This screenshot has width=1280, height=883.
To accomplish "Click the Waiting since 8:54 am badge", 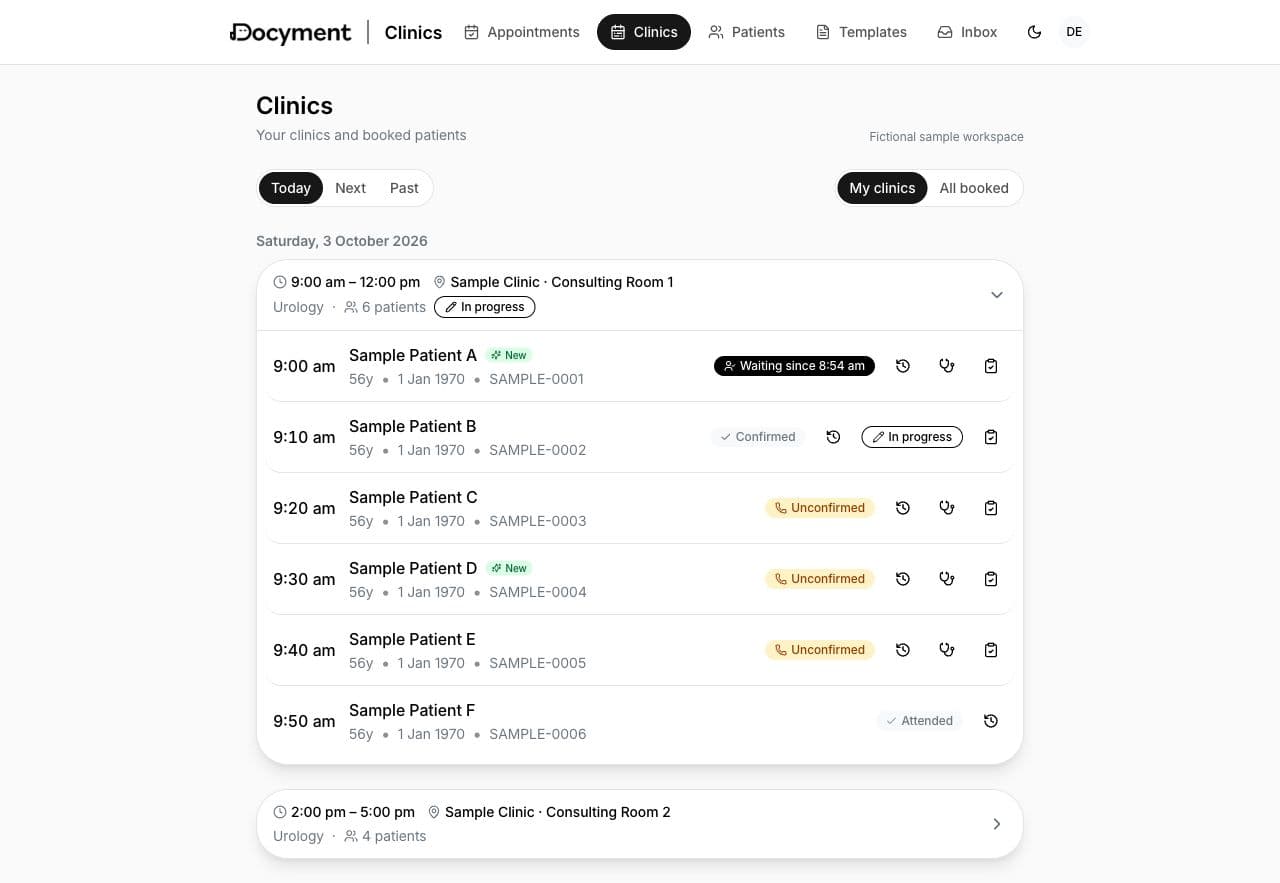I will 794,366.
